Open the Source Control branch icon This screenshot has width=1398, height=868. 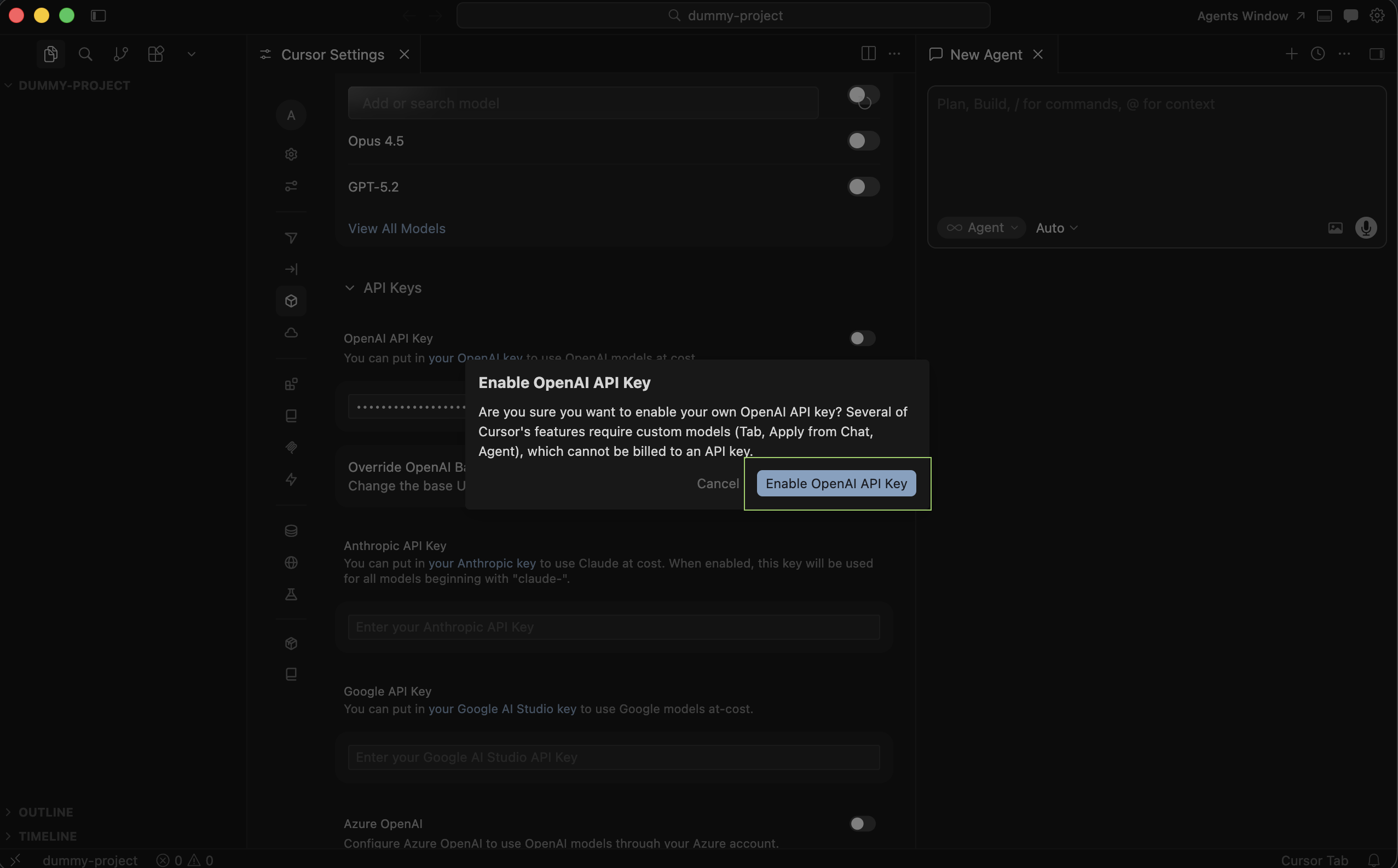(120, 54)
